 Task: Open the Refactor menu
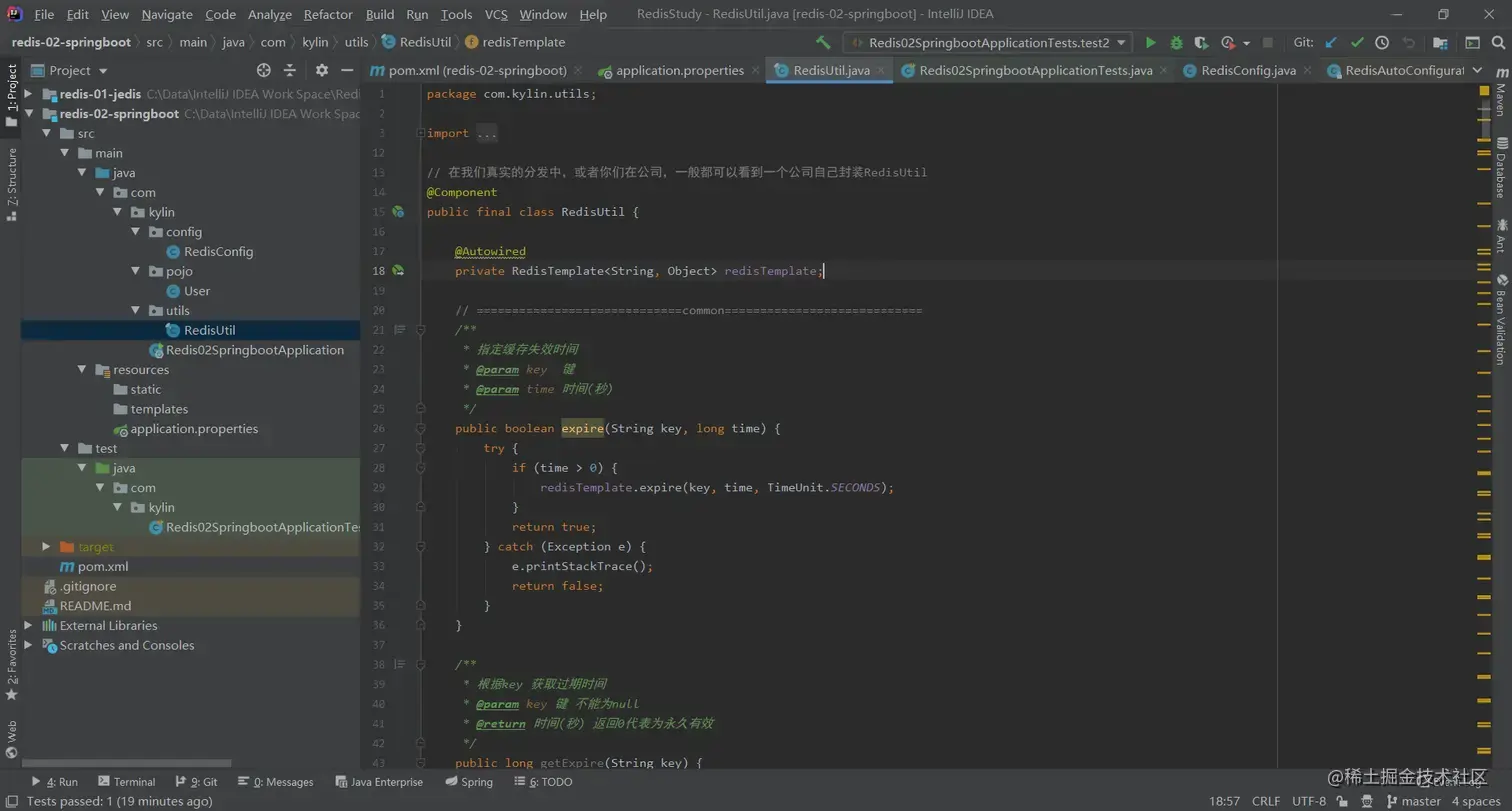328,15
